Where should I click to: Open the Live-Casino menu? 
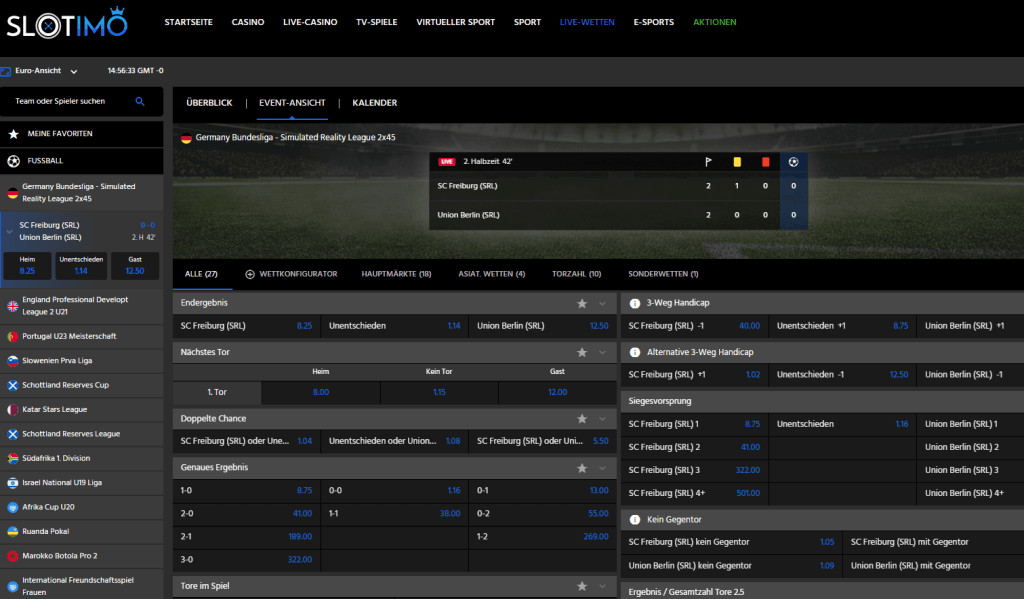(x=310, y=22)
